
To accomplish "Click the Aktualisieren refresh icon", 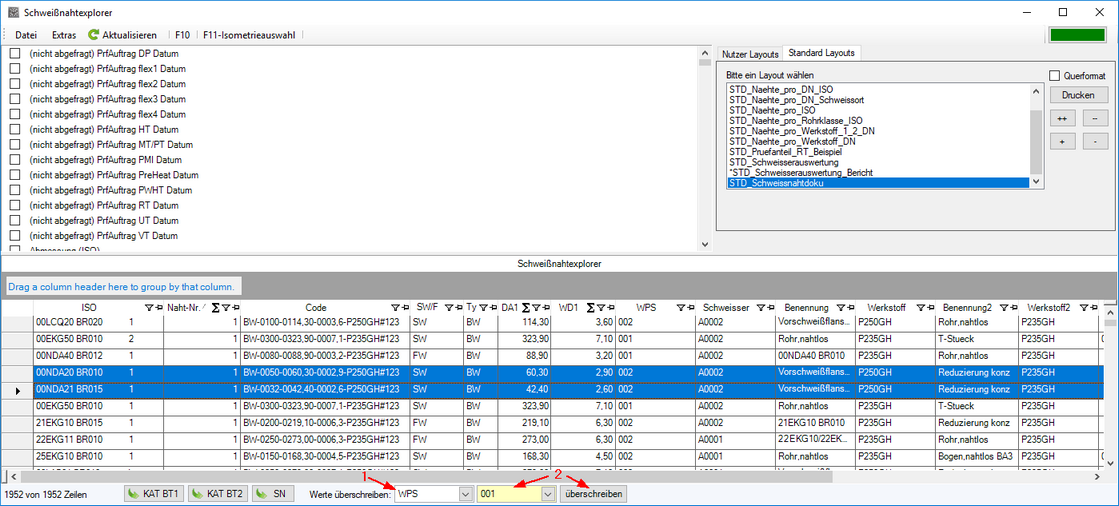I will click(93, 35).
